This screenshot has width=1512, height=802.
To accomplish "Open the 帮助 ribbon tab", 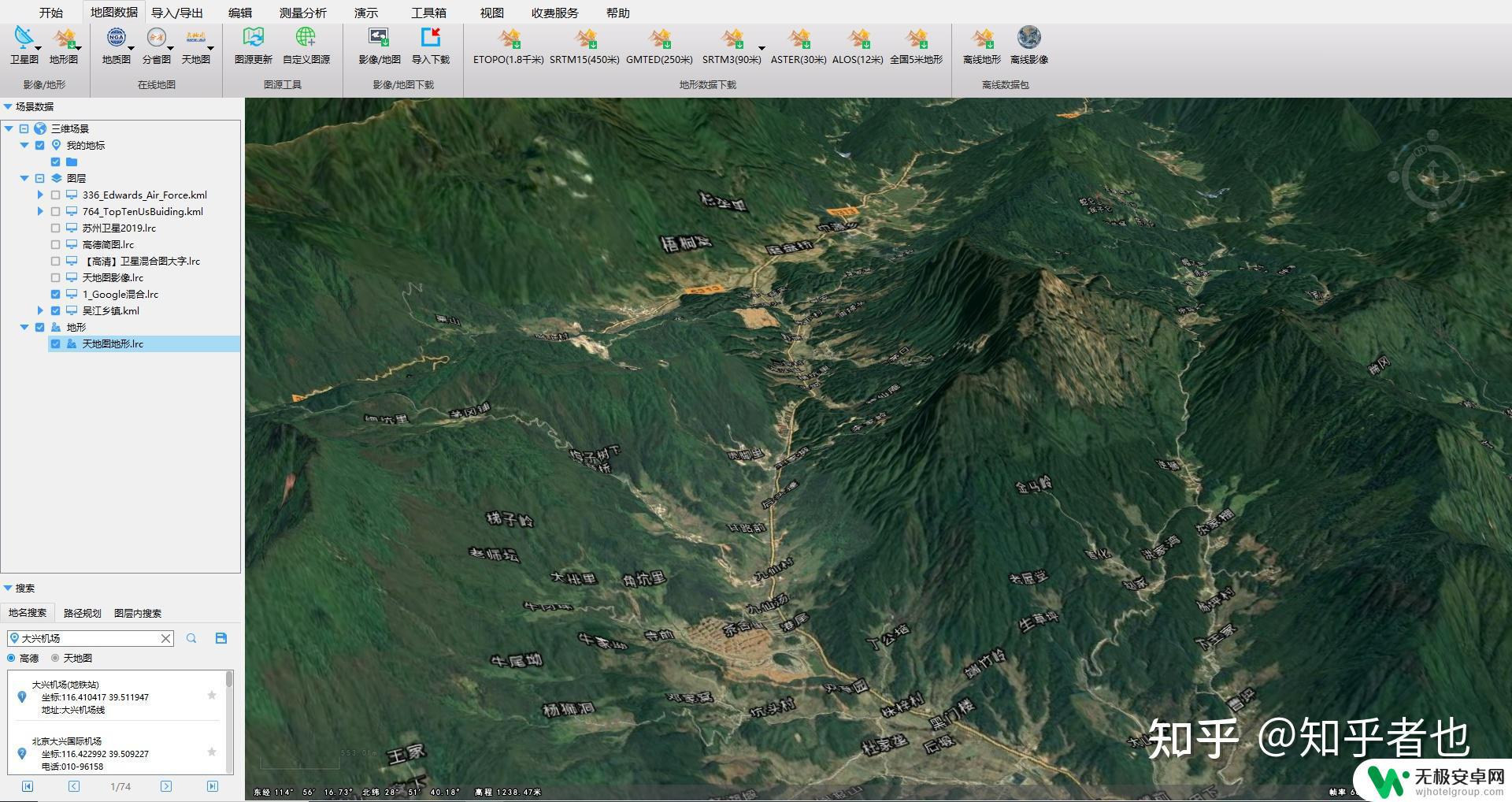I will (618, 13).
